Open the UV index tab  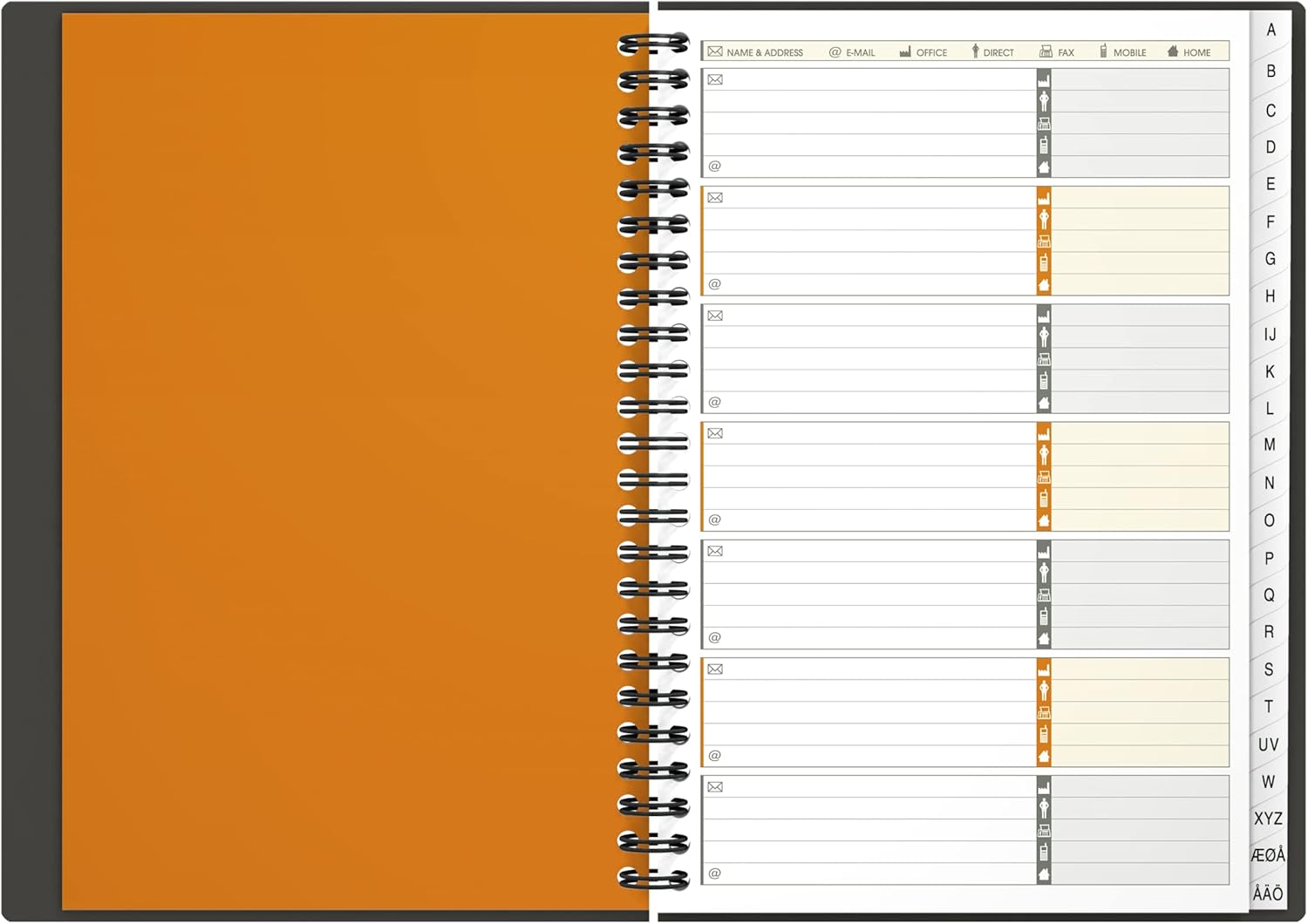pos(1268,744)
